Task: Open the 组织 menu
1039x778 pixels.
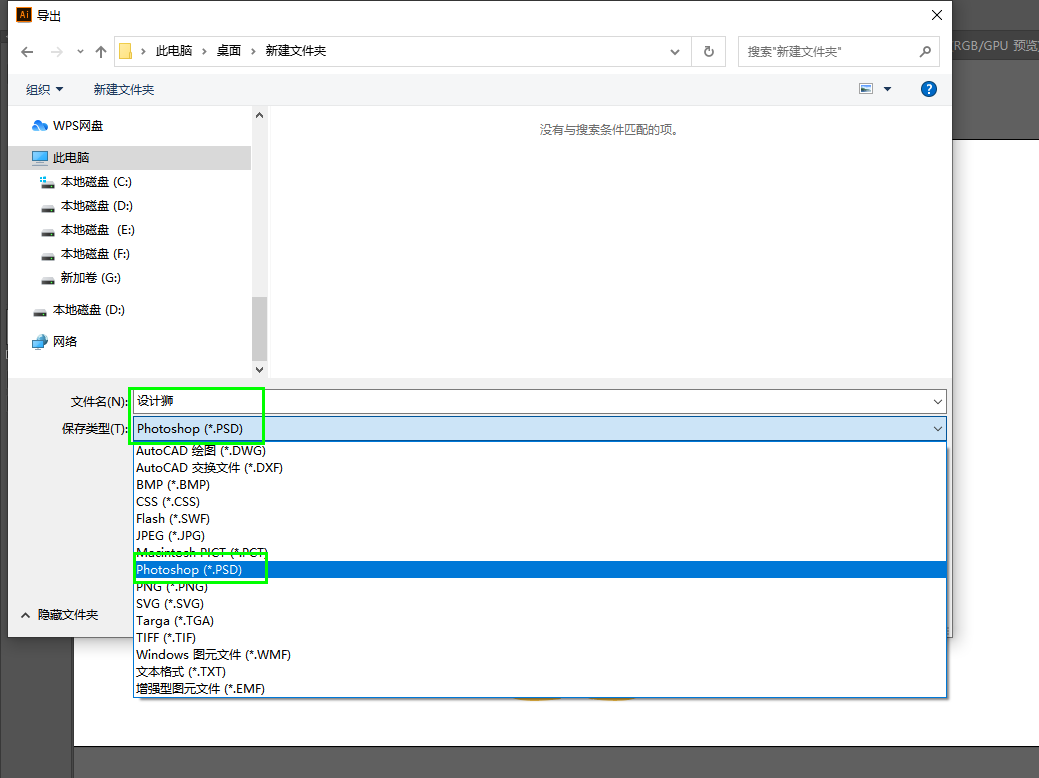Action: coord(44,89)
